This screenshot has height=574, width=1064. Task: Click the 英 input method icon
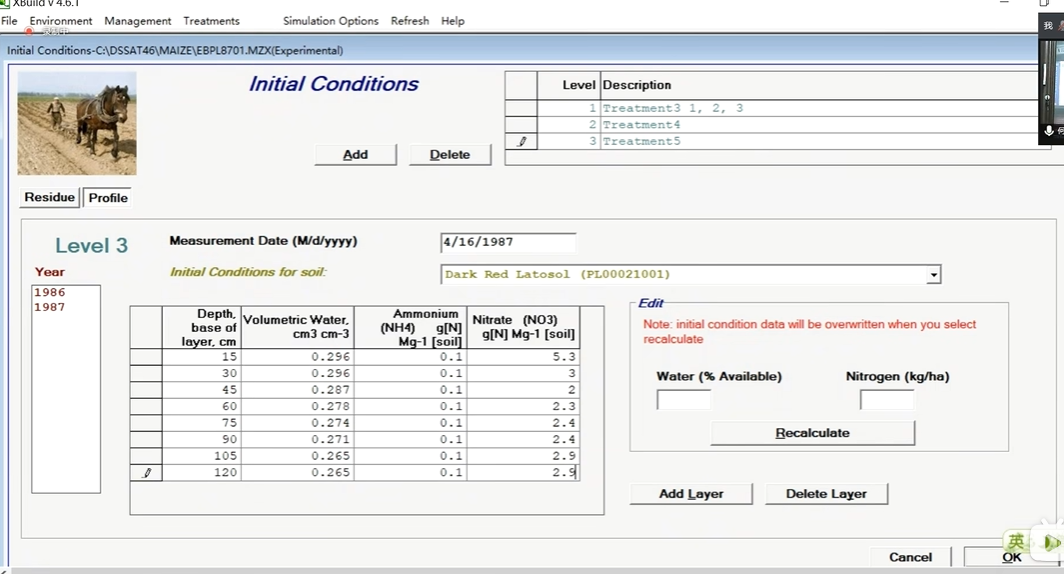click(x=1016, y=542)
